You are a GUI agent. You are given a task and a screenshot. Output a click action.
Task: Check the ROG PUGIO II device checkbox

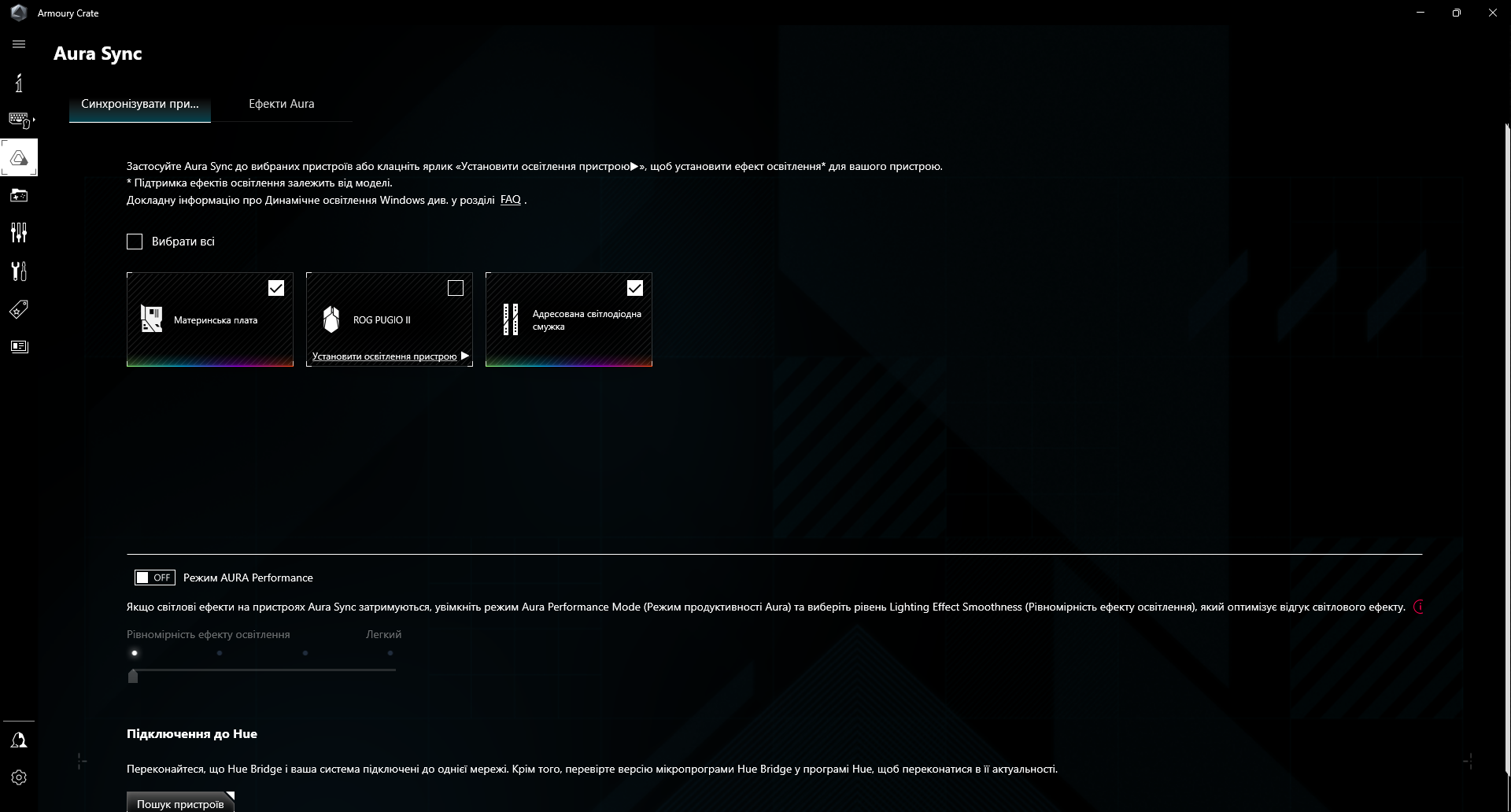pyautogui.click(x=456, y=288)
